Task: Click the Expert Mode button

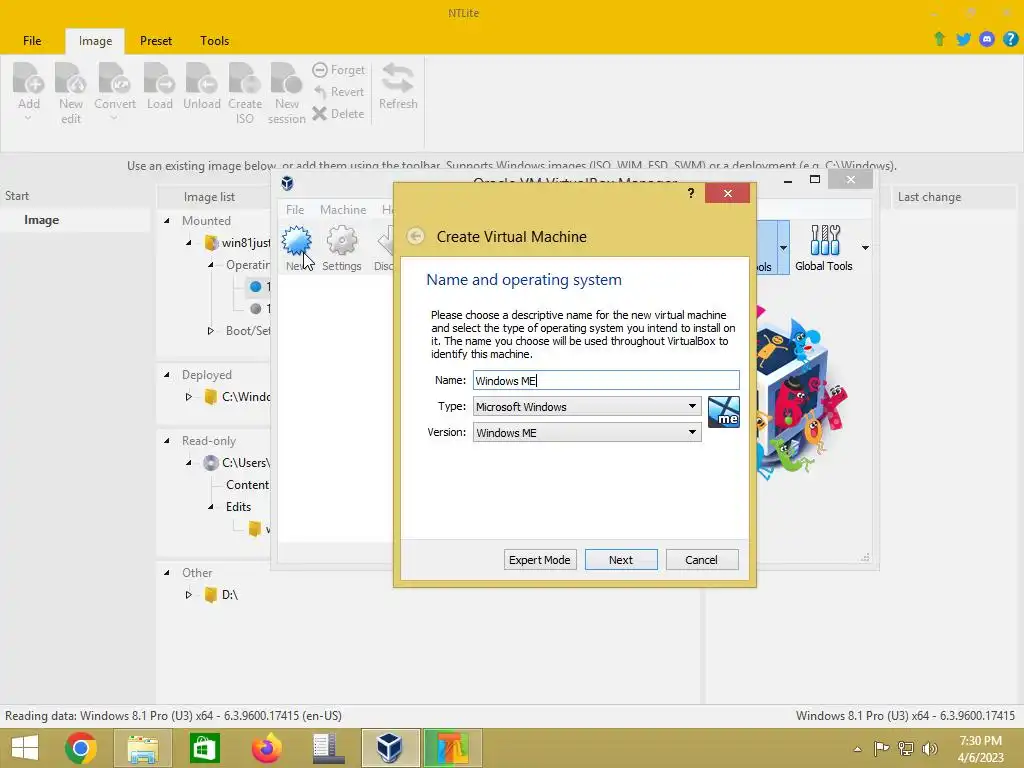Action: tap(539, 560)
